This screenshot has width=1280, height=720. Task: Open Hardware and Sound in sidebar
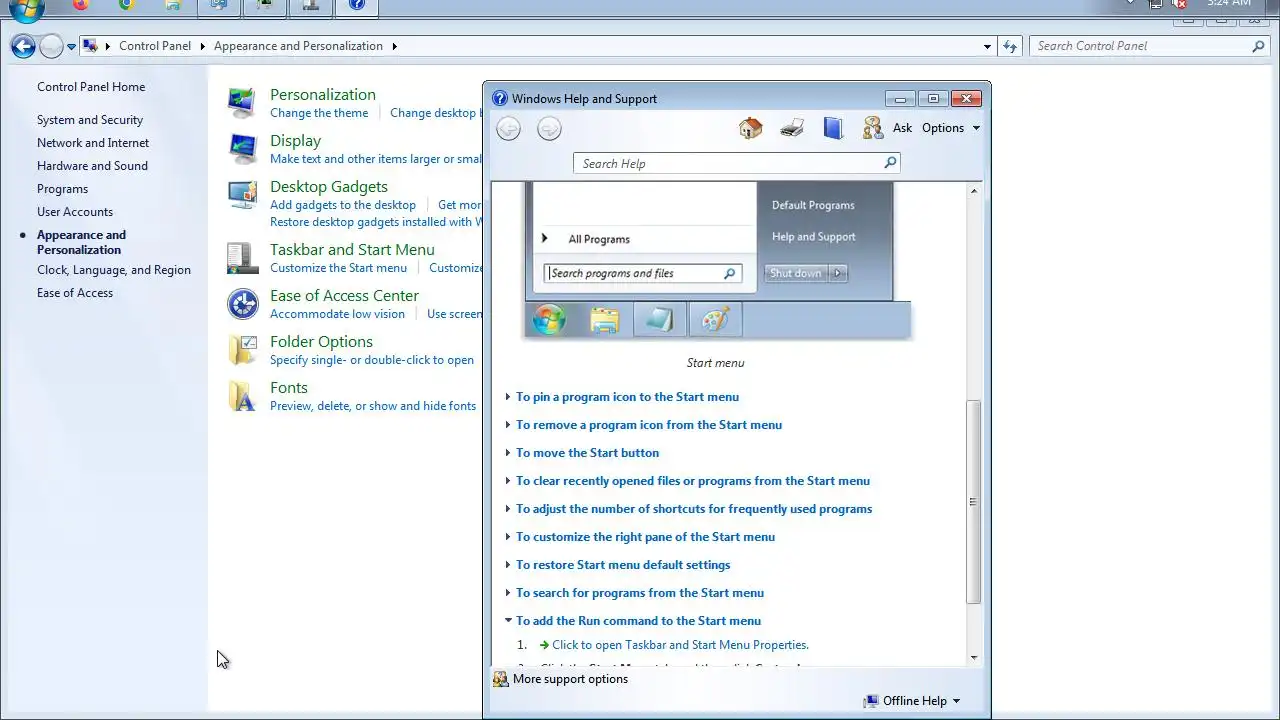coord(92,166)
